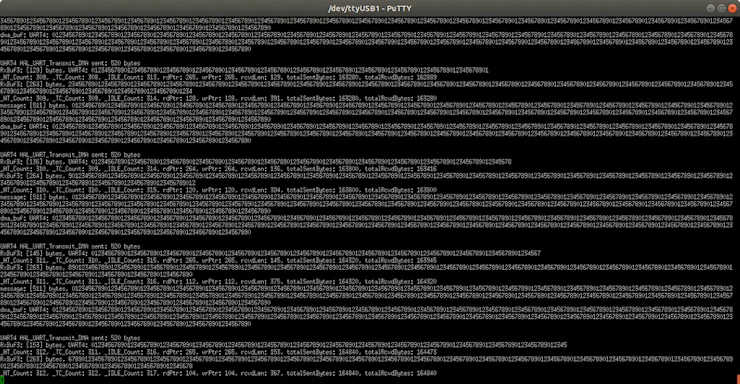The height and width of the screenshot is (384, 740).
Task: Click the green terminal cursor block
Action: coord(2,380)
